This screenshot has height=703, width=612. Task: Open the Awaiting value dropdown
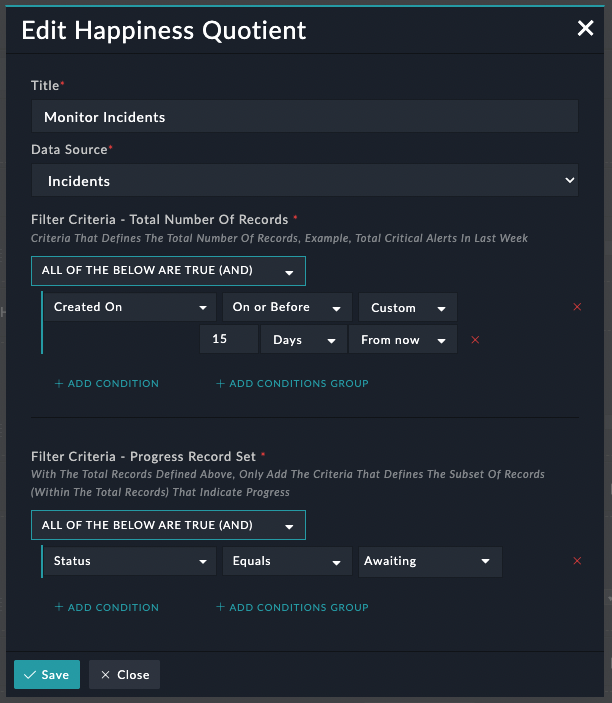430,561
